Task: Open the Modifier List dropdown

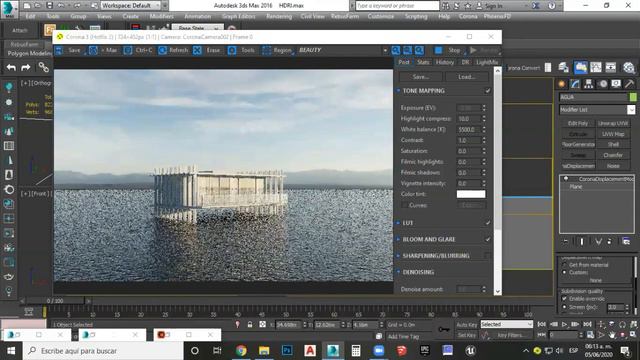Action: coord(597,110)
